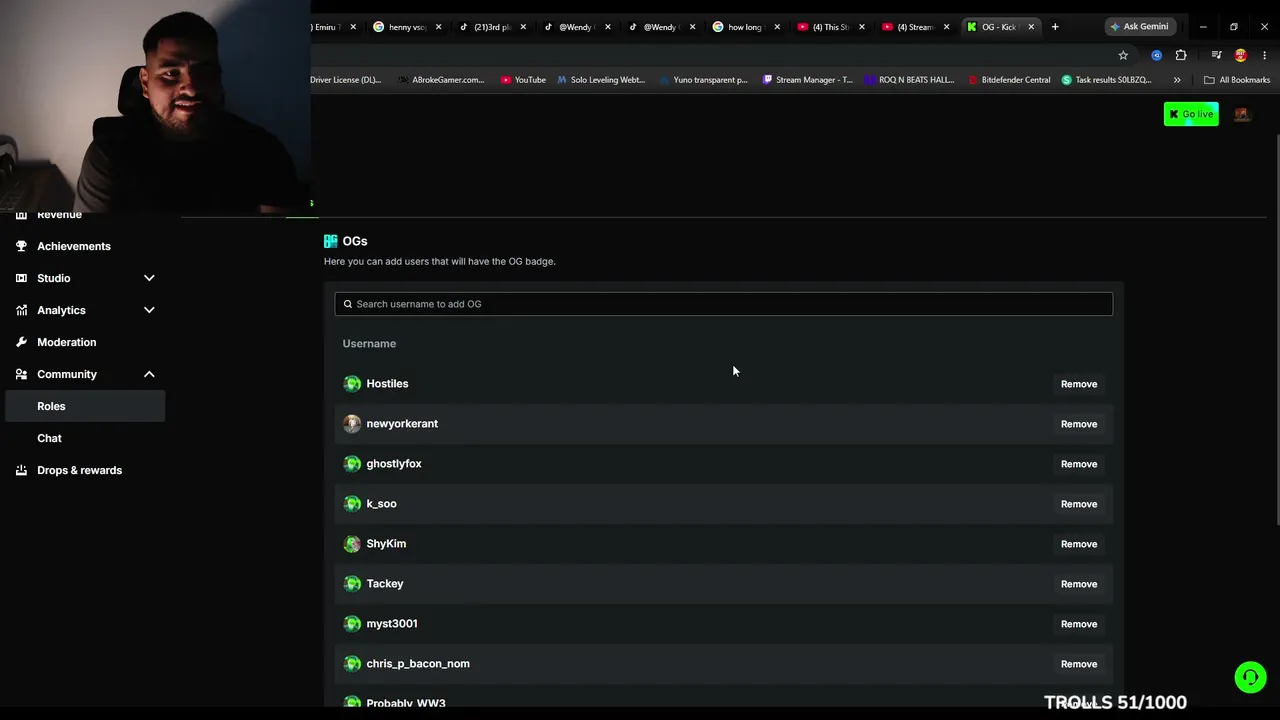Viewport: 1280px width, 720px height.
Task: Expand the Studio section chevron
Action: pos(149,278)
